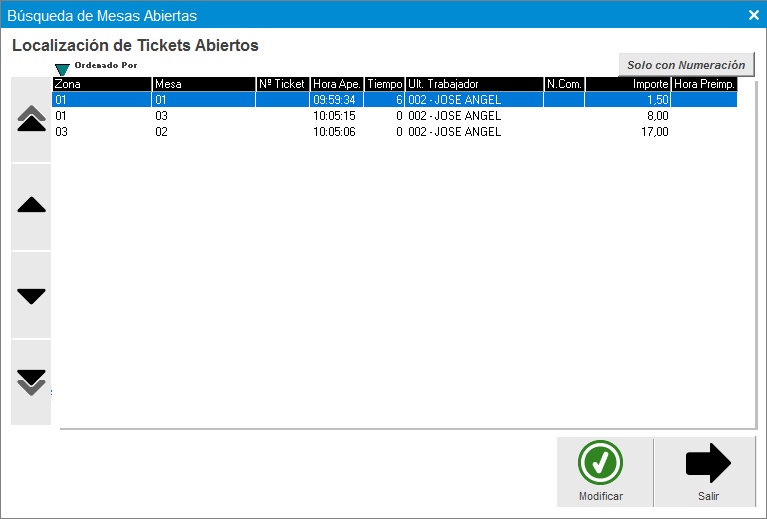Close the Búsqueda de Mesas Abiertas window
This screenshot has width=767, height=519.
point(753,14)
